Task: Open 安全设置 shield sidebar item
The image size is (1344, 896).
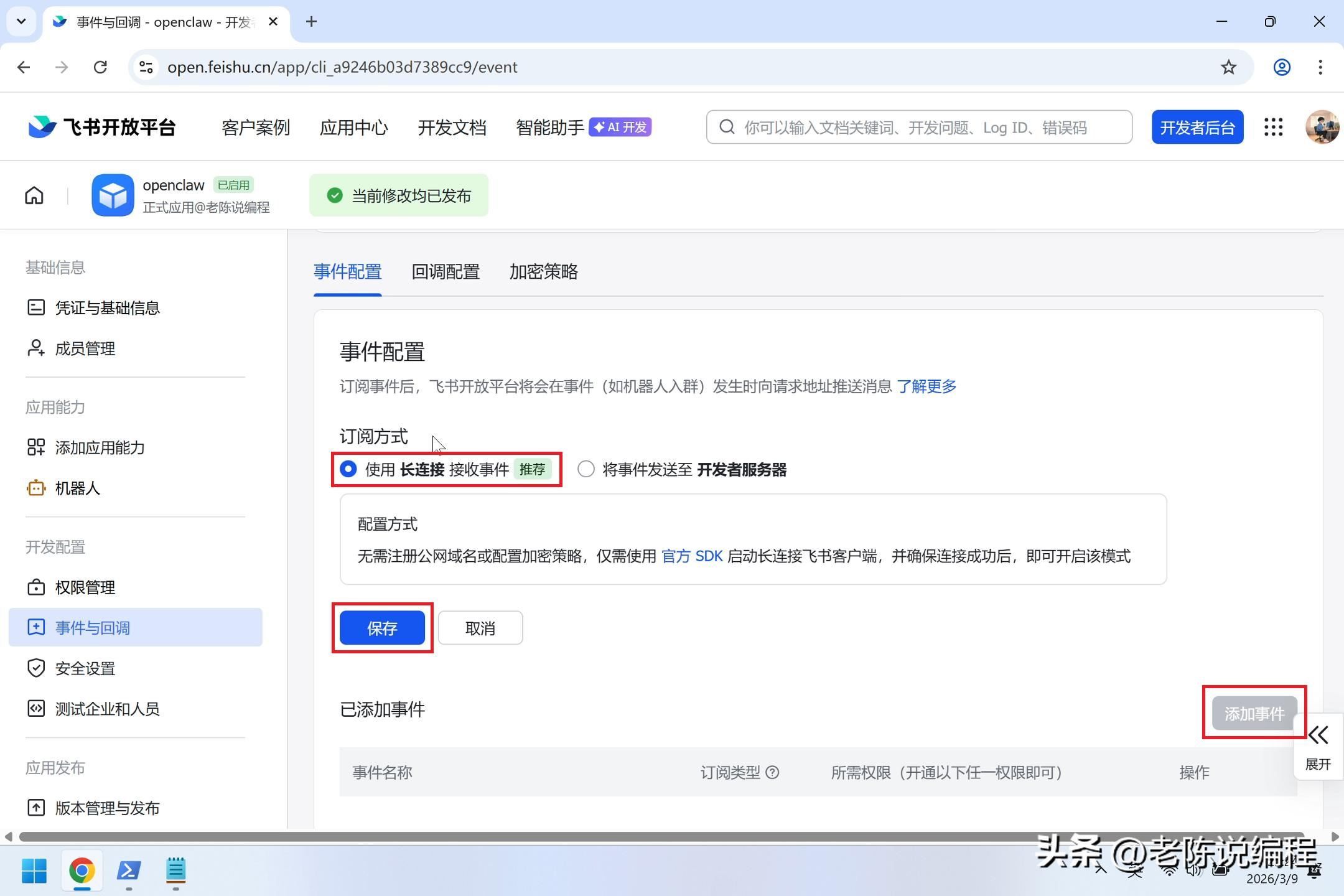Action: [x=85, y=668]
